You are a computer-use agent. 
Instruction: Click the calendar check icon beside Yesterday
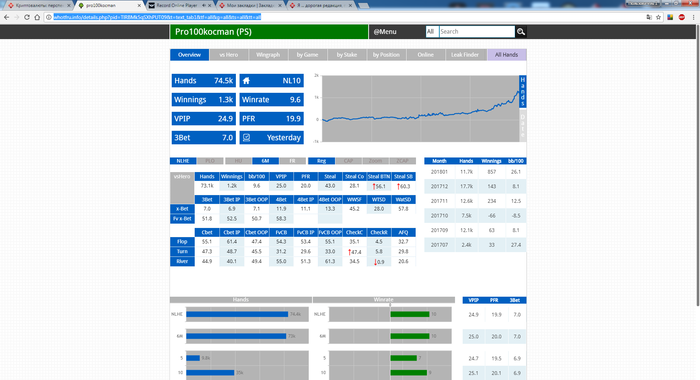click(246, 138)
